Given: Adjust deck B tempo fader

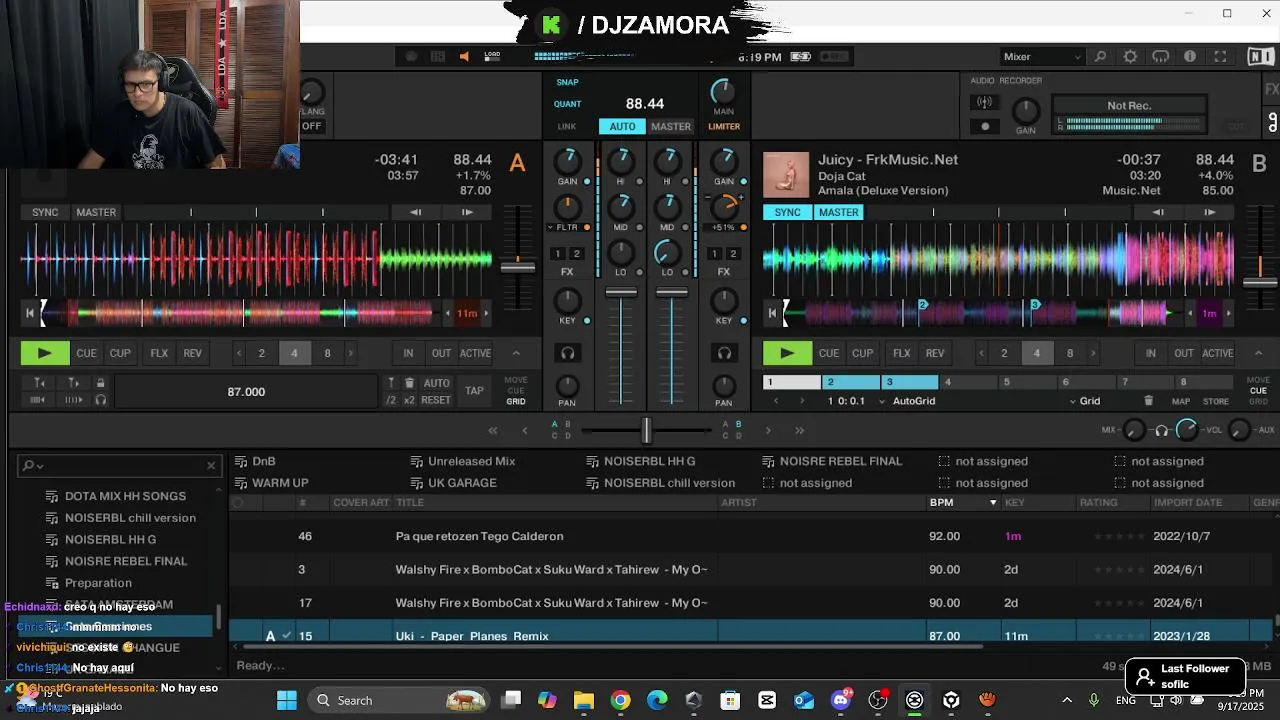Looking at the screenshot, I should coord(1260,282).
